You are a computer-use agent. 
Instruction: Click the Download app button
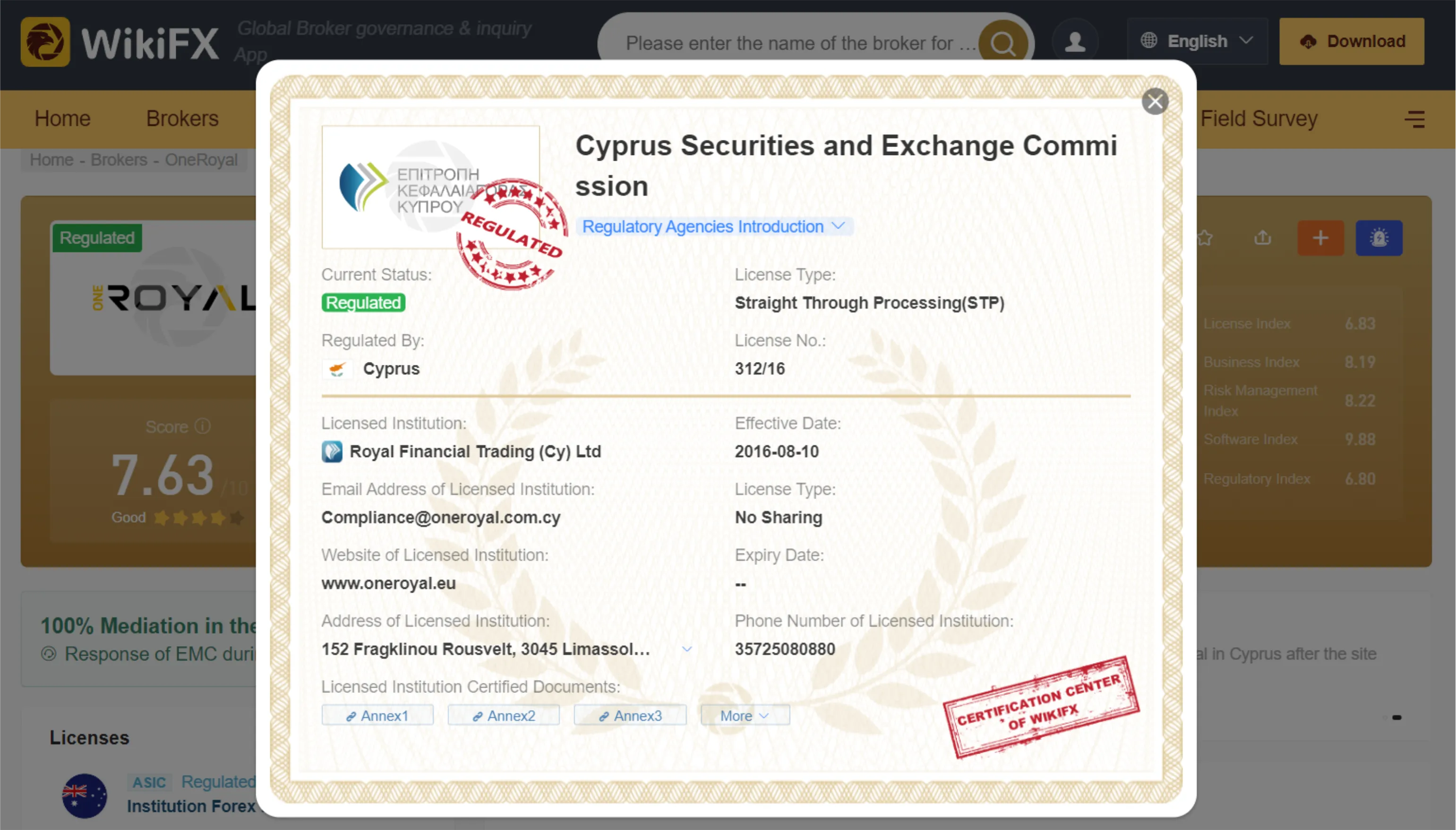click(1352, 41)
